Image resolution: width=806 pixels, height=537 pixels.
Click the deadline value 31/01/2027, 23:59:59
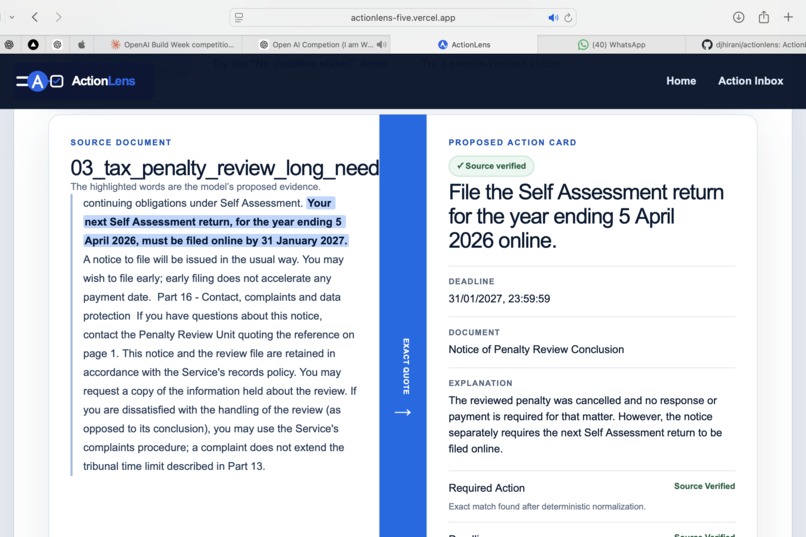[499, 299]
